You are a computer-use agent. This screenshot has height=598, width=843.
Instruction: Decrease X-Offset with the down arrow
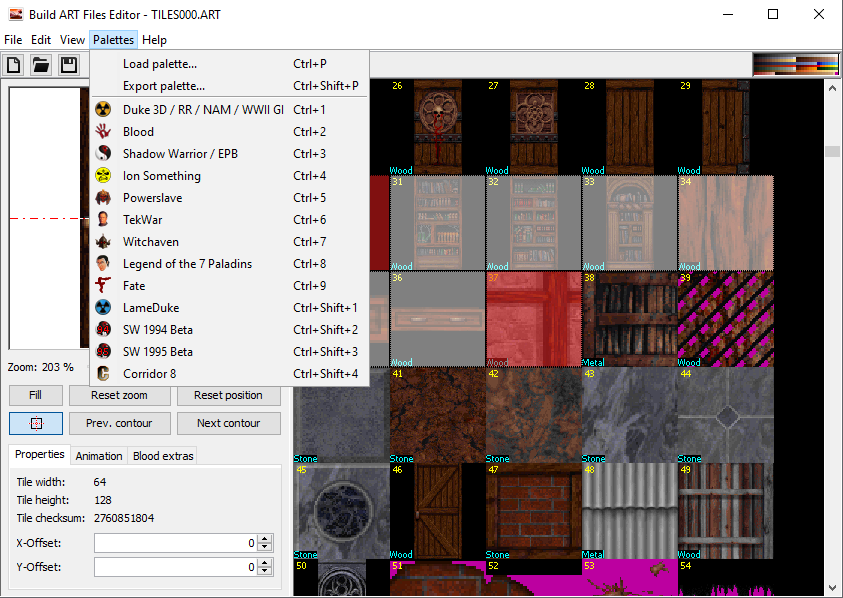265,547
